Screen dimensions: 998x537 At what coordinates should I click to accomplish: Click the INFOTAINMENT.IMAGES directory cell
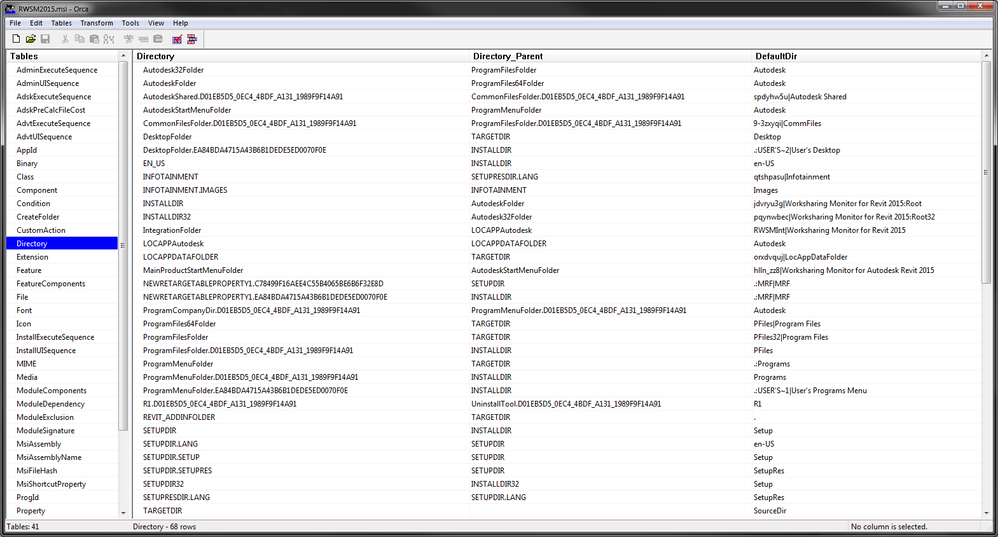click(185, 190)
